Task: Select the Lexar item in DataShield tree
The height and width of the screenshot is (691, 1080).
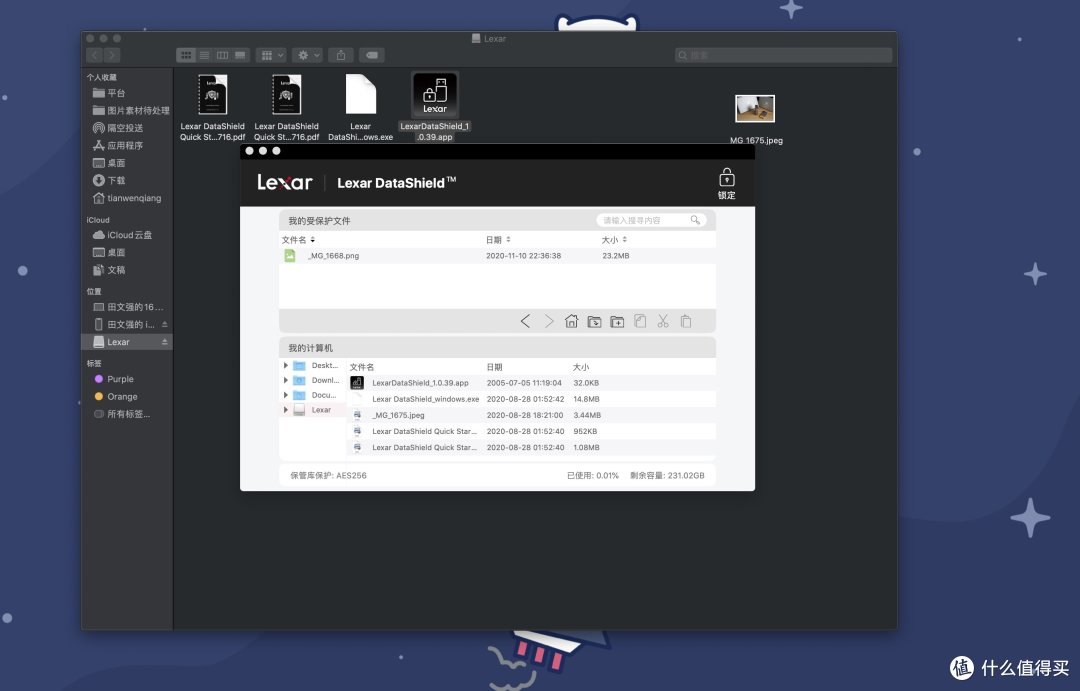Action: tap(321, 409)
